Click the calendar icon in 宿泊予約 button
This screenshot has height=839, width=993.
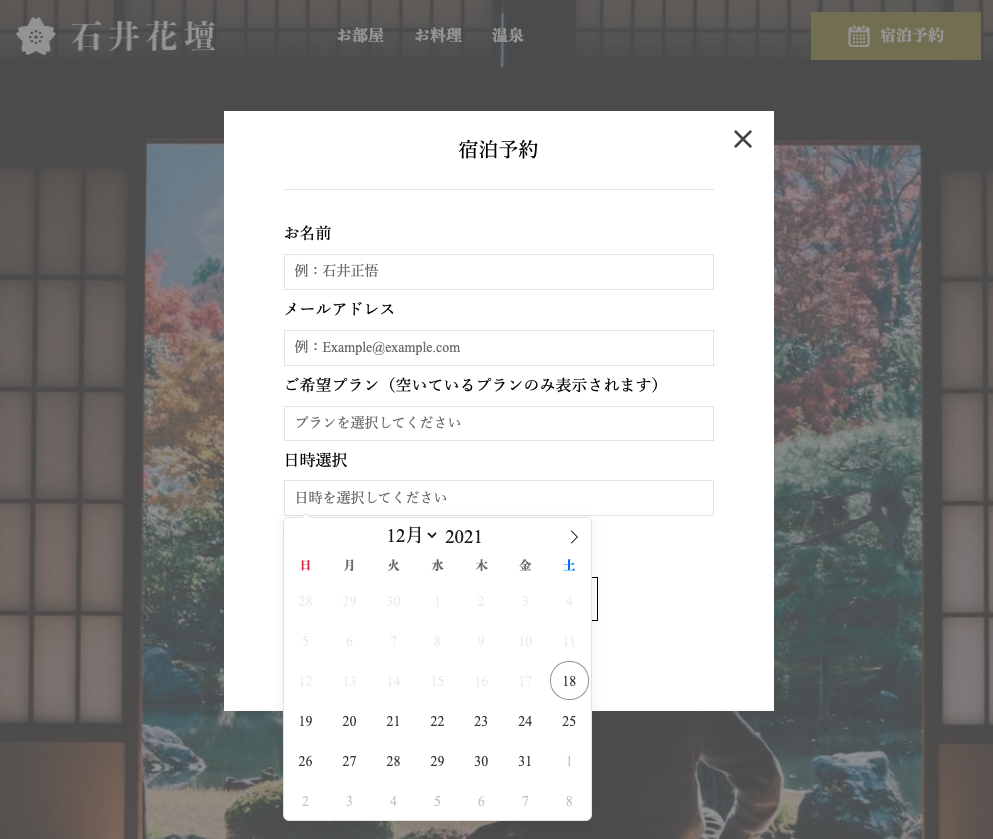pyautogui.click(x=858, y=36)
